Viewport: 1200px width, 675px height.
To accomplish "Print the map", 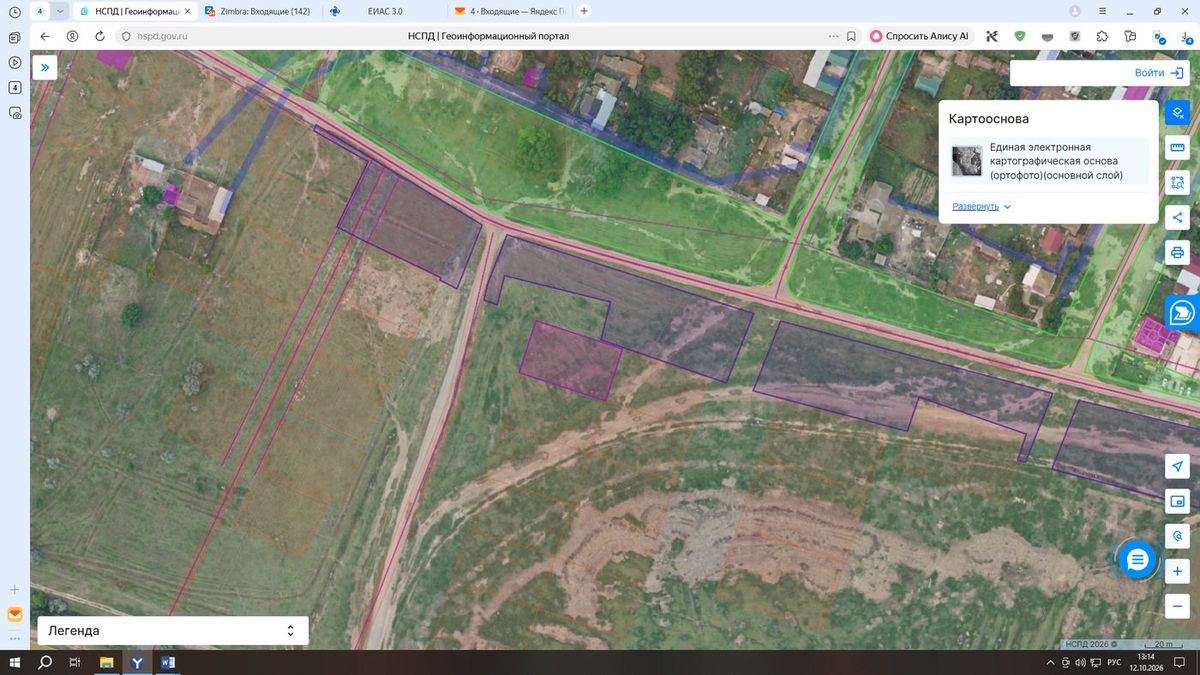I will click(1177, 252).
